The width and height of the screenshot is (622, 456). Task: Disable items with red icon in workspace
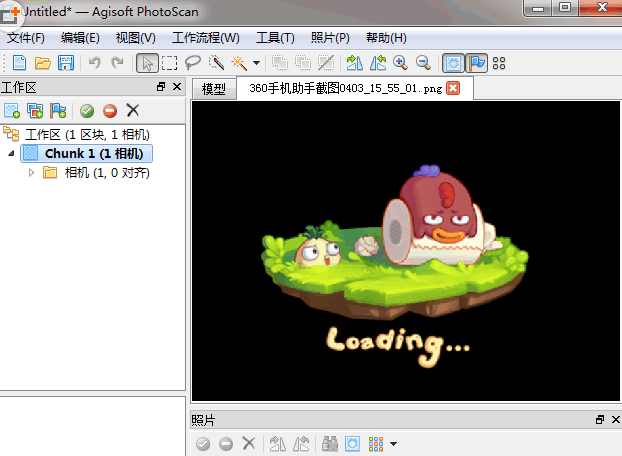pos(110,111)
